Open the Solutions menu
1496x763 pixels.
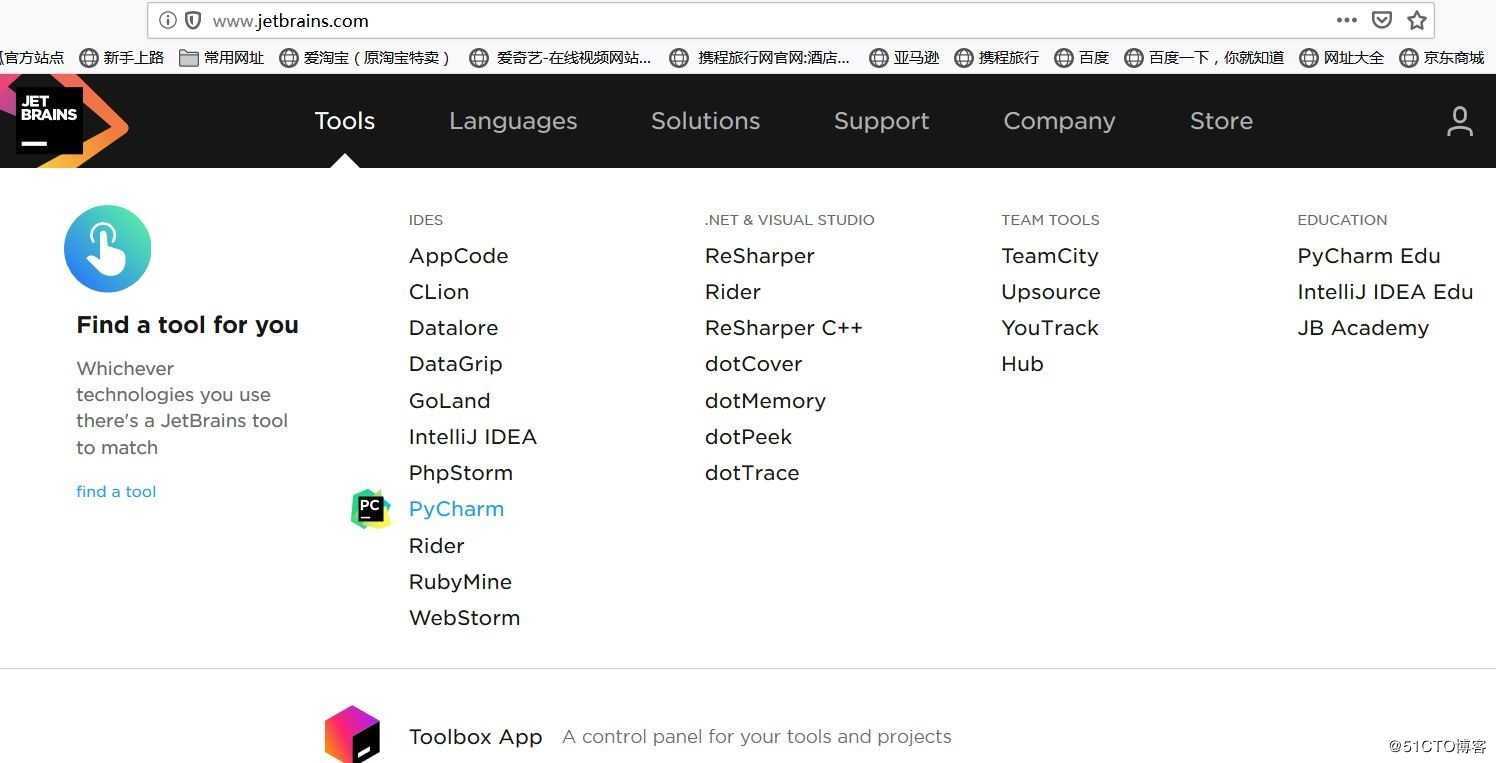[706, 121]
